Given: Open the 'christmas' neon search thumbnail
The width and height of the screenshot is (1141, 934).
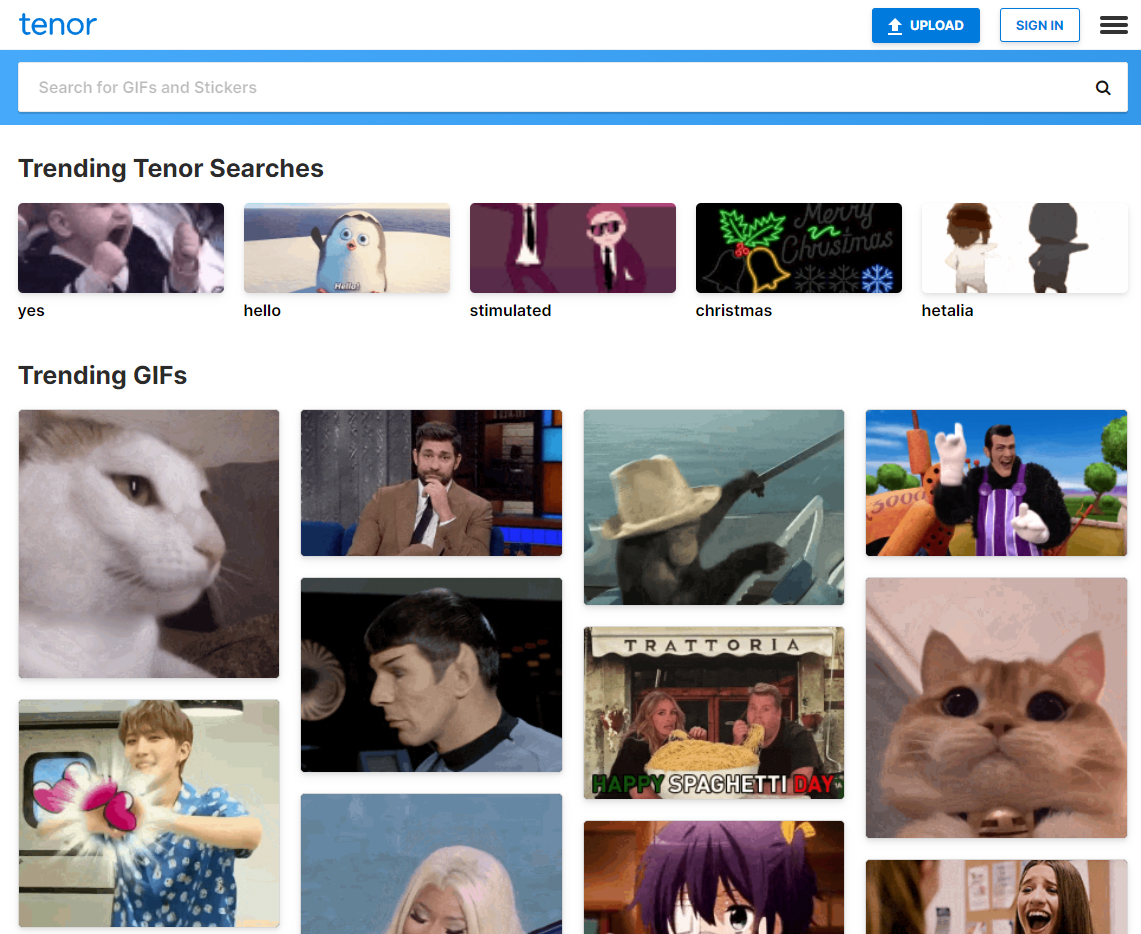Looking at the screenshot, I should click(x=798, y=248).
